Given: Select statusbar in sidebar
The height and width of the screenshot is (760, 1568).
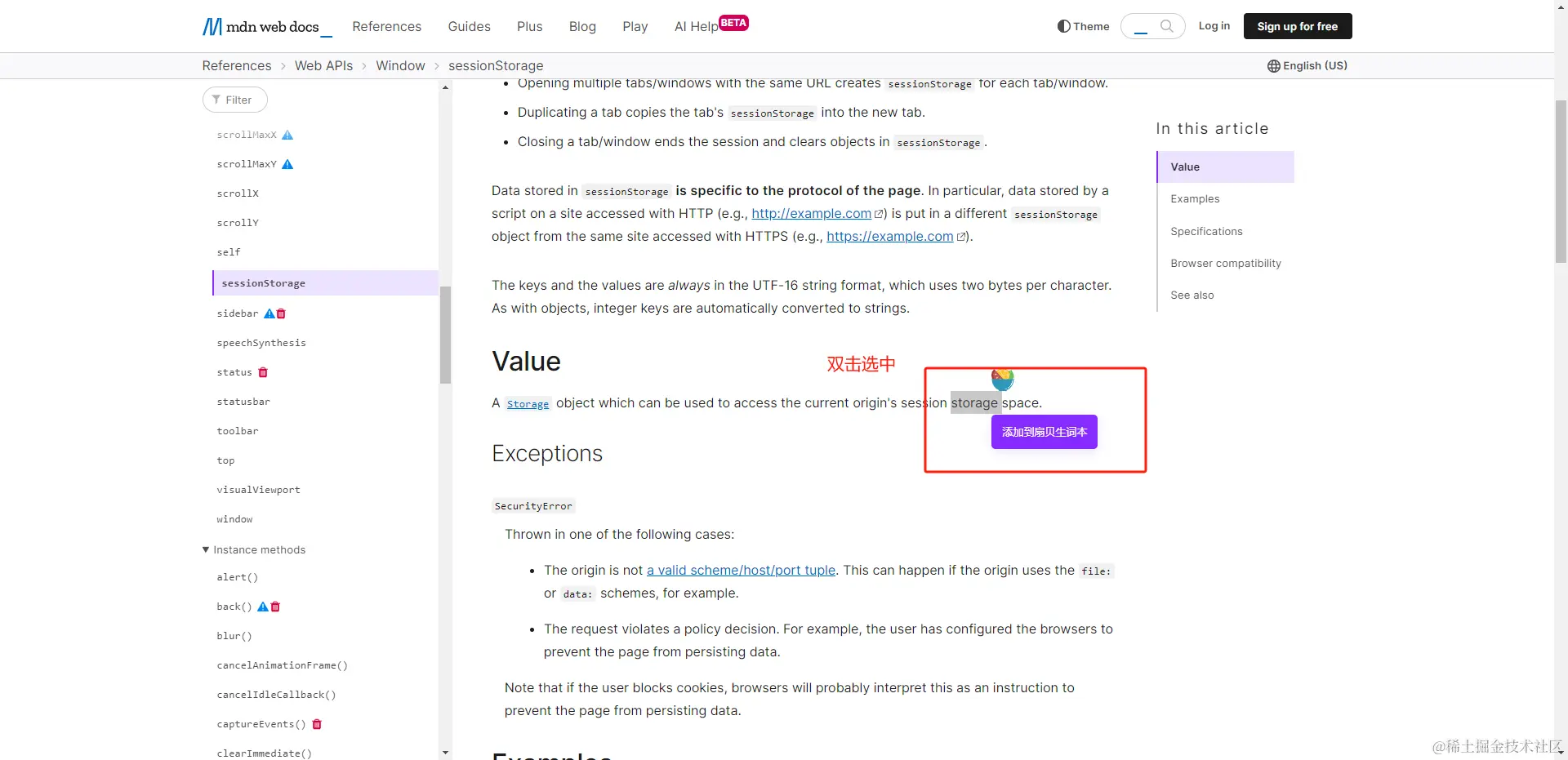Looking at the screenshot, I should (243, 402).
